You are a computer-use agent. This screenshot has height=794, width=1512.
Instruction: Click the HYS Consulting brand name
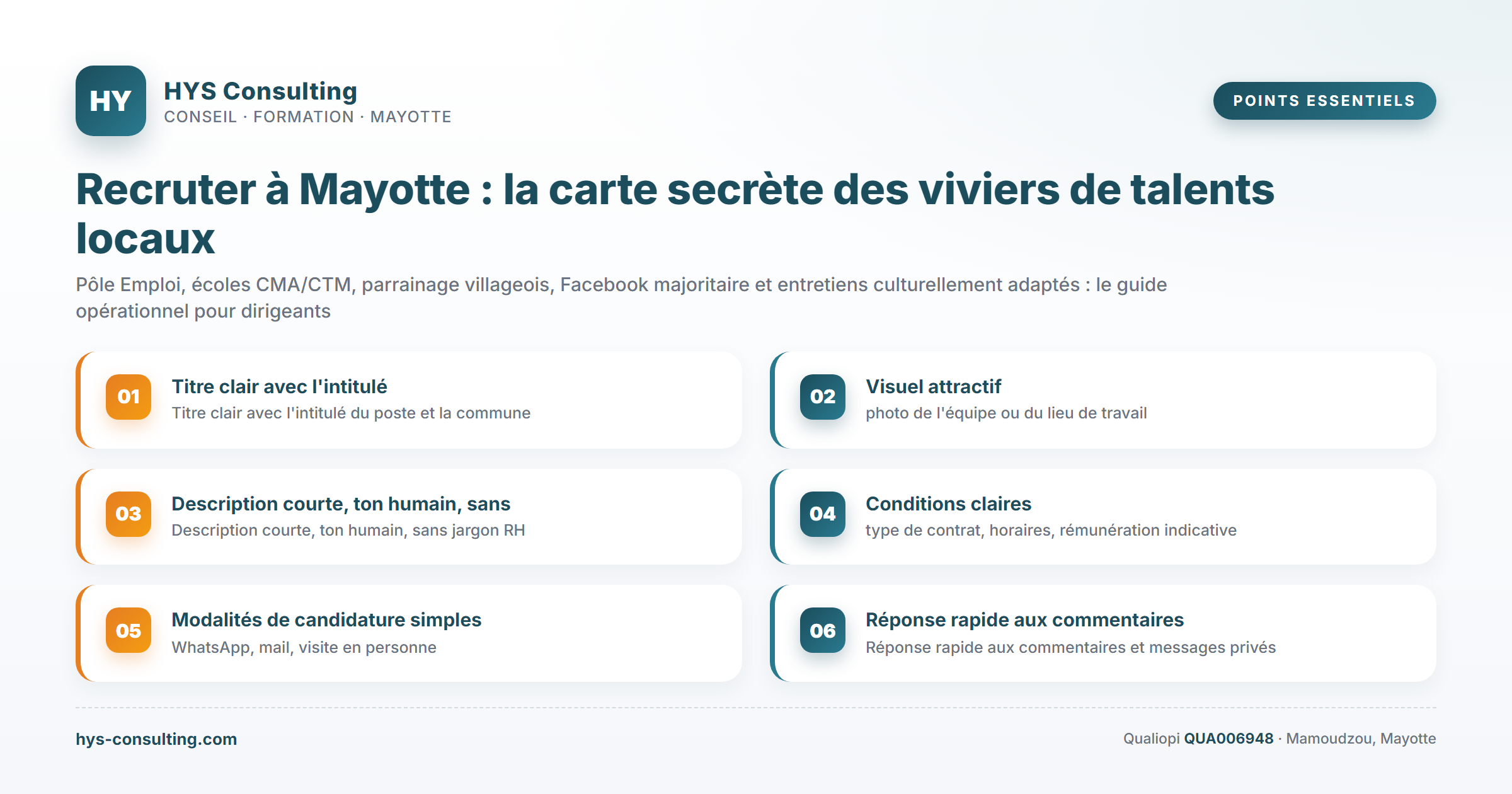tap(260, 91)
